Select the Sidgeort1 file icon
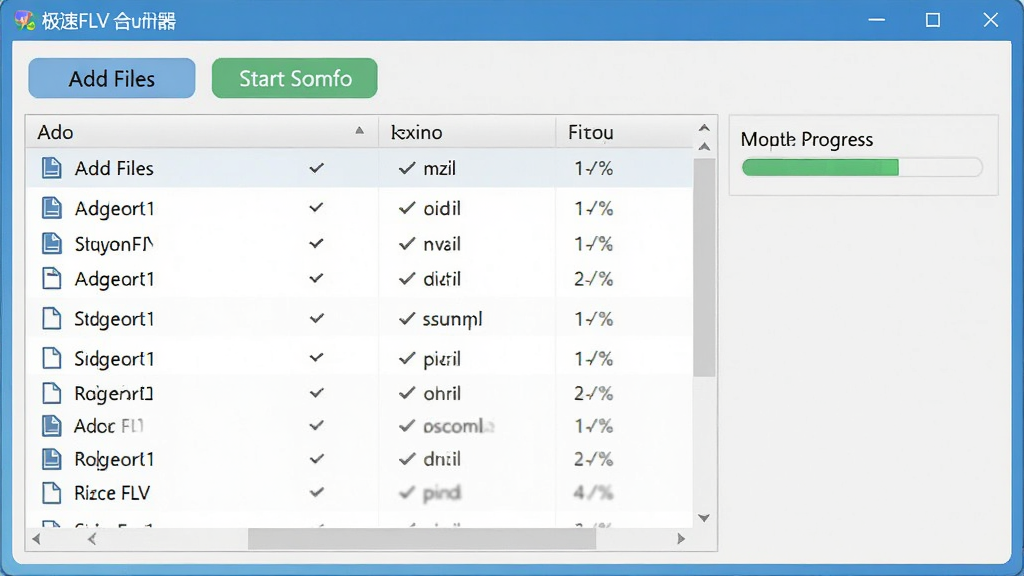 pyautogui.click(x=52, y=359)
